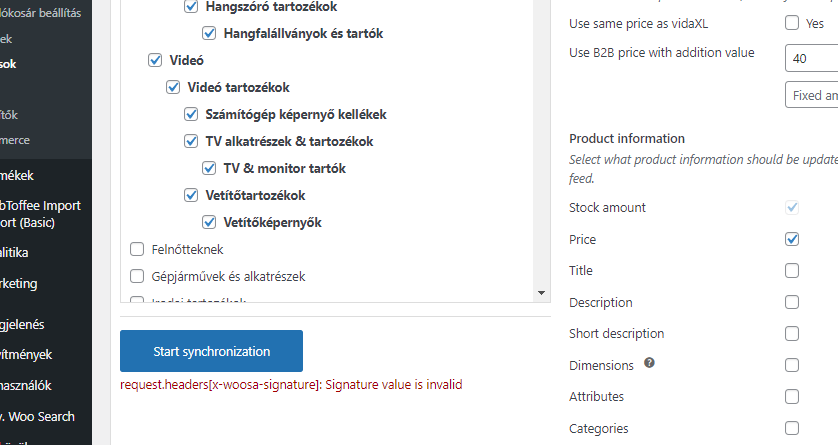Uncheck the Vetítőképernyők checkbox
The height and width of the screenshot is (445, 838).
pos(209,222)
